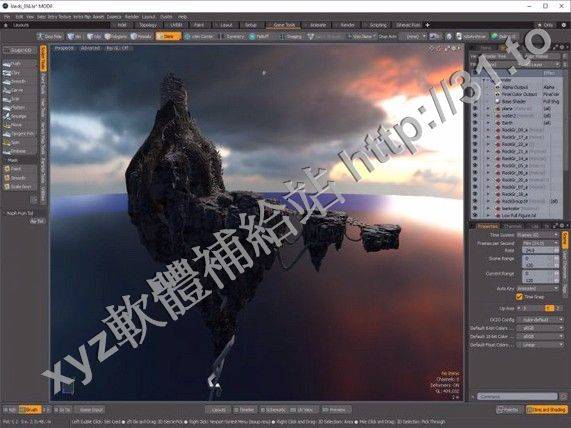Open the Schematic view button
The width and height of the screenshot is (571, 428).
273,410
